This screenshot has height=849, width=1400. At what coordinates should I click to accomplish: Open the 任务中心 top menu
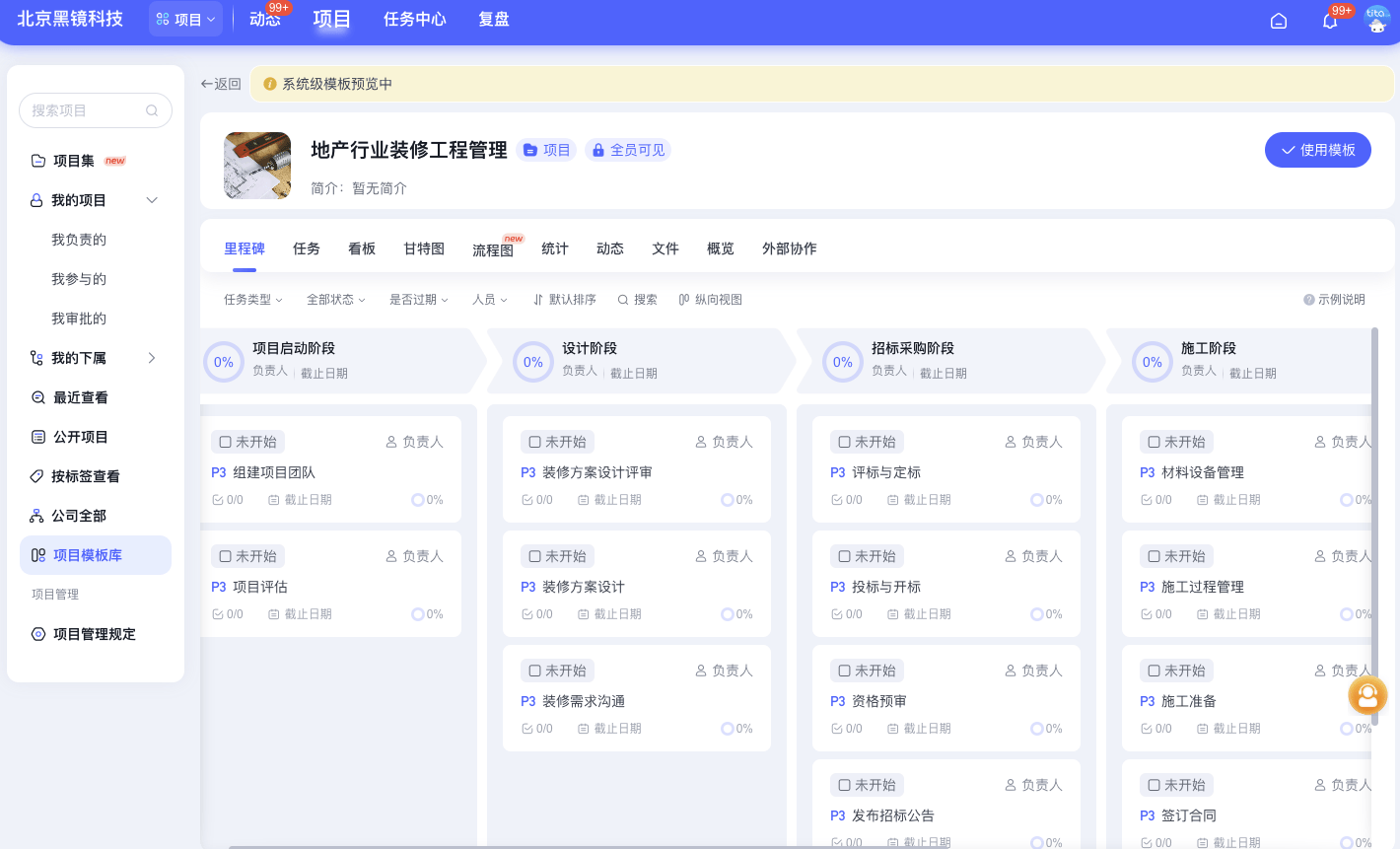(x=414, y=20)
